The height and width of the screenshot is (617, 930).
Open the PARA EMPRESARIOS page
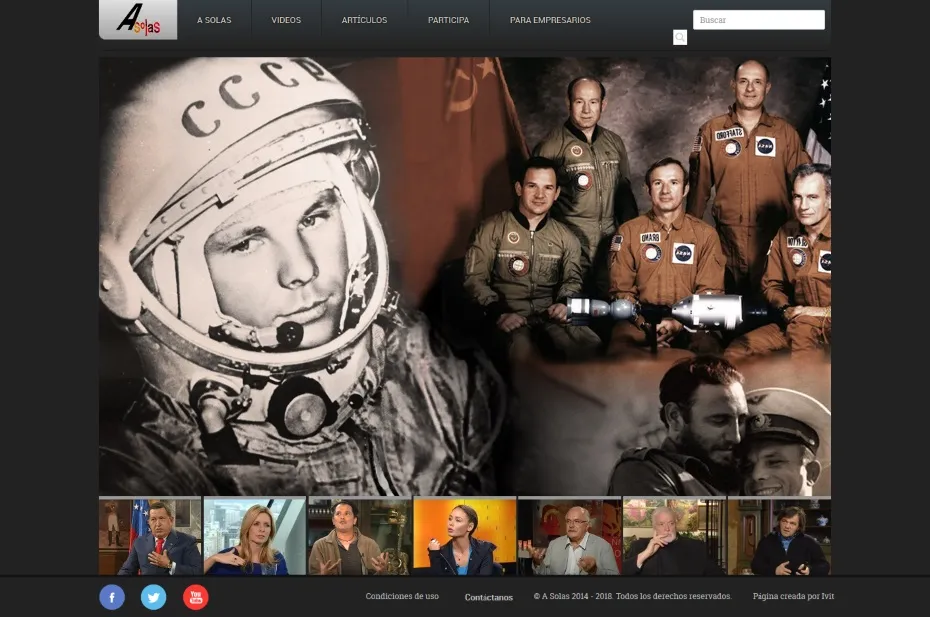click(x=550, y=20)
